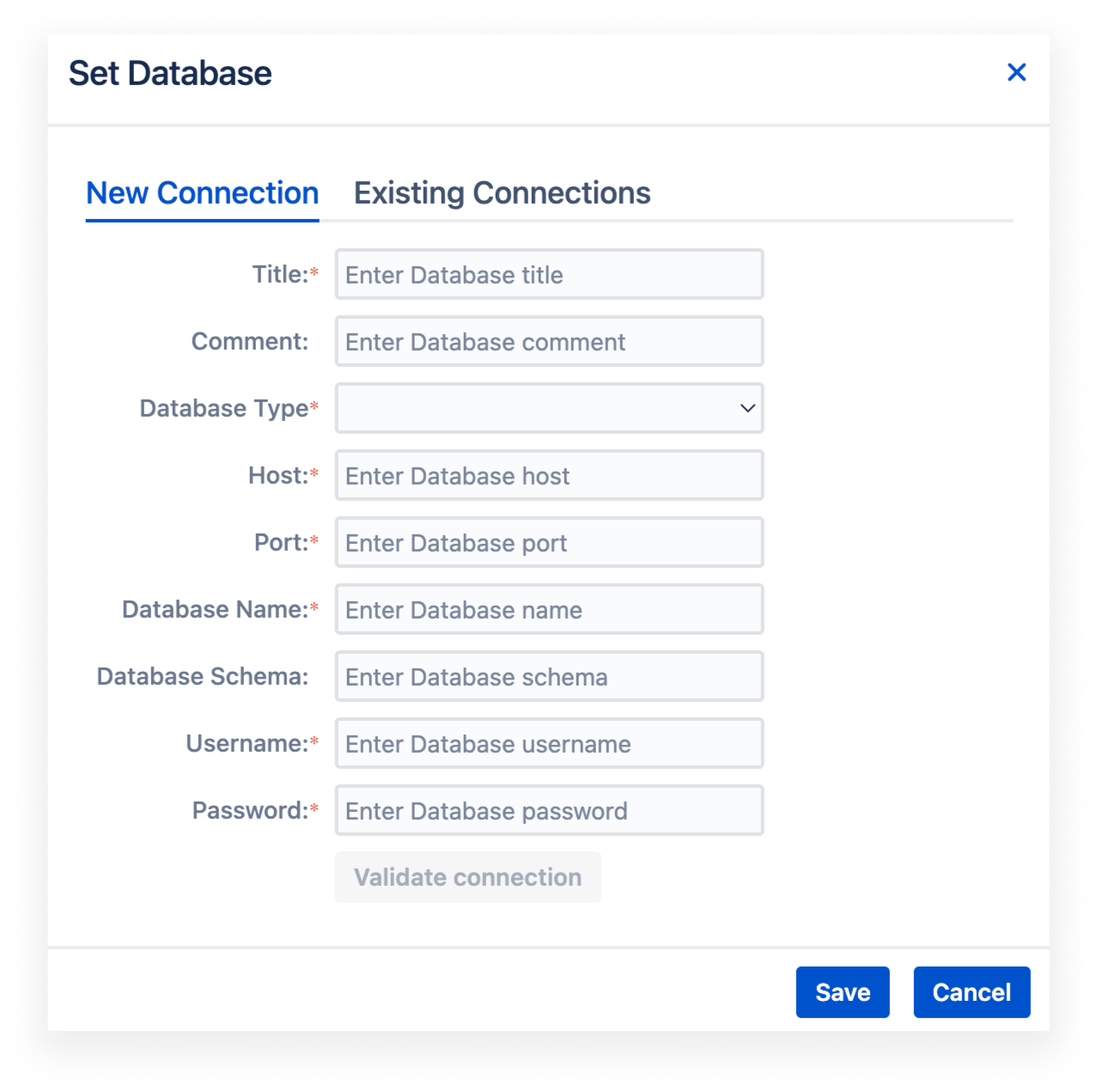This screenshot has height=1092, width=1097.
Task: Focus the Database Schema input field
Action: pyautogui.click(x=549, y=676)
